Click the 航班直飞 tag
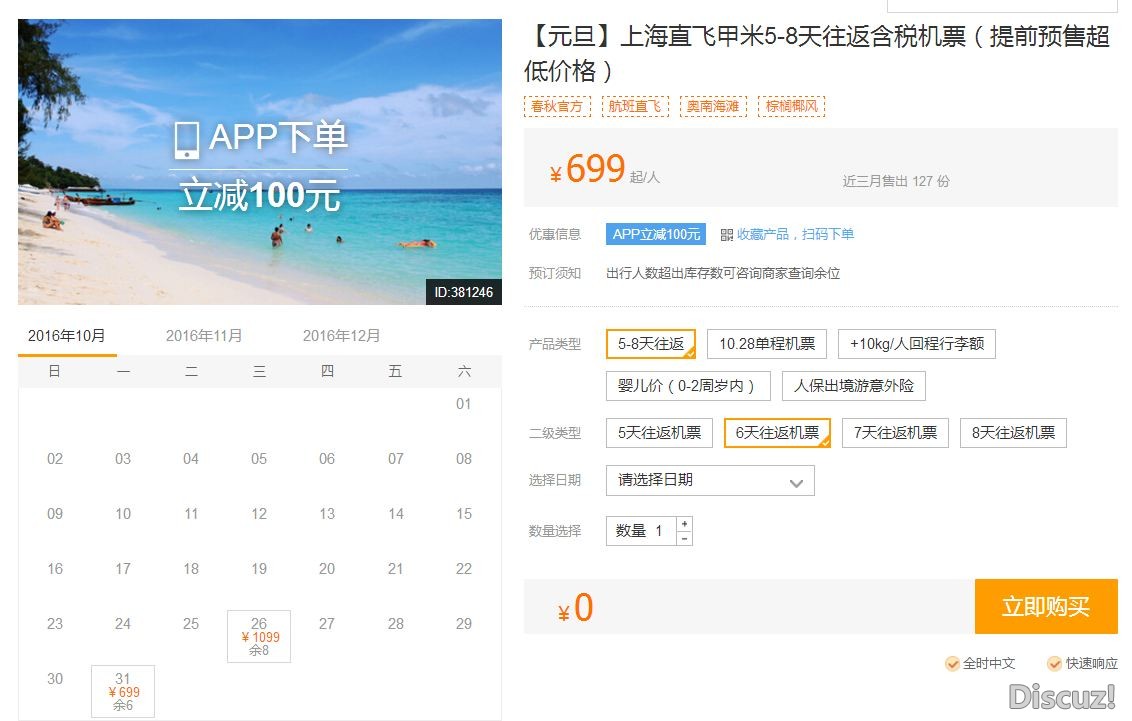This screenshot has height=721, width=1132. [x=635, y=106]
